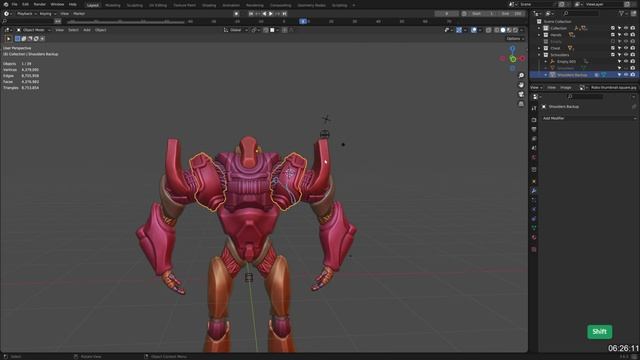
Task: Open the Keying dropdown in timeline
Action: 47,13
